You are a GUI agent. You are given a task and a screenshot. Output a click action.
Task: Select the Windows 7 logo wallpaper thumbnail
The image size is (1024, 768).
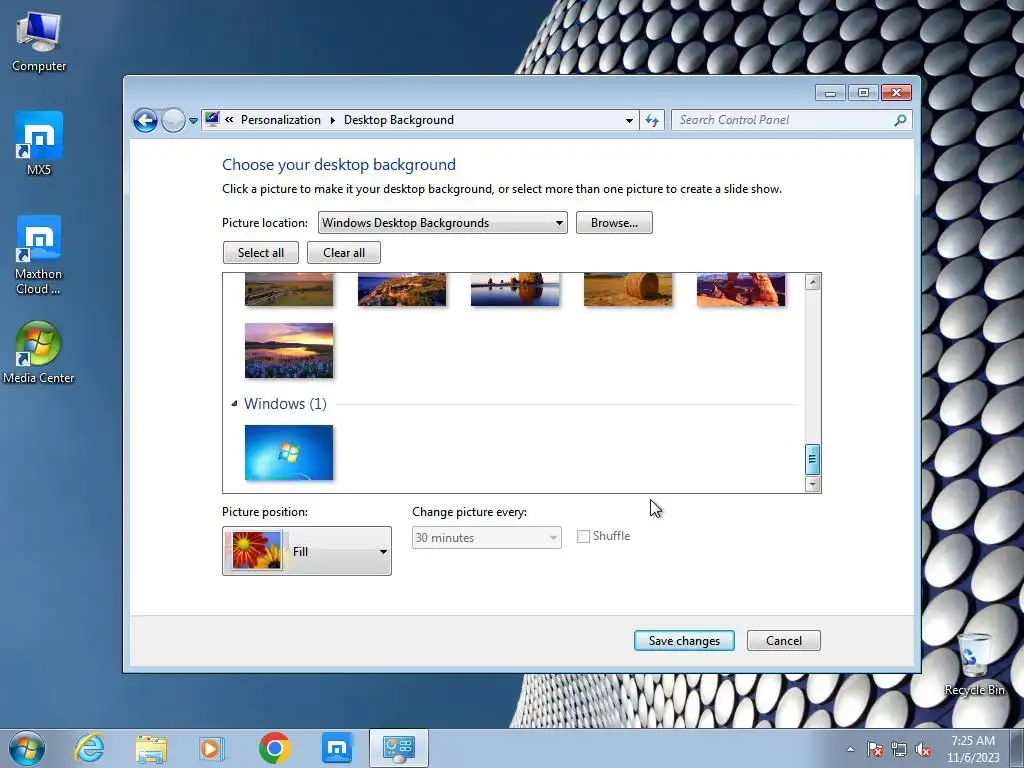tap(289, 453)
